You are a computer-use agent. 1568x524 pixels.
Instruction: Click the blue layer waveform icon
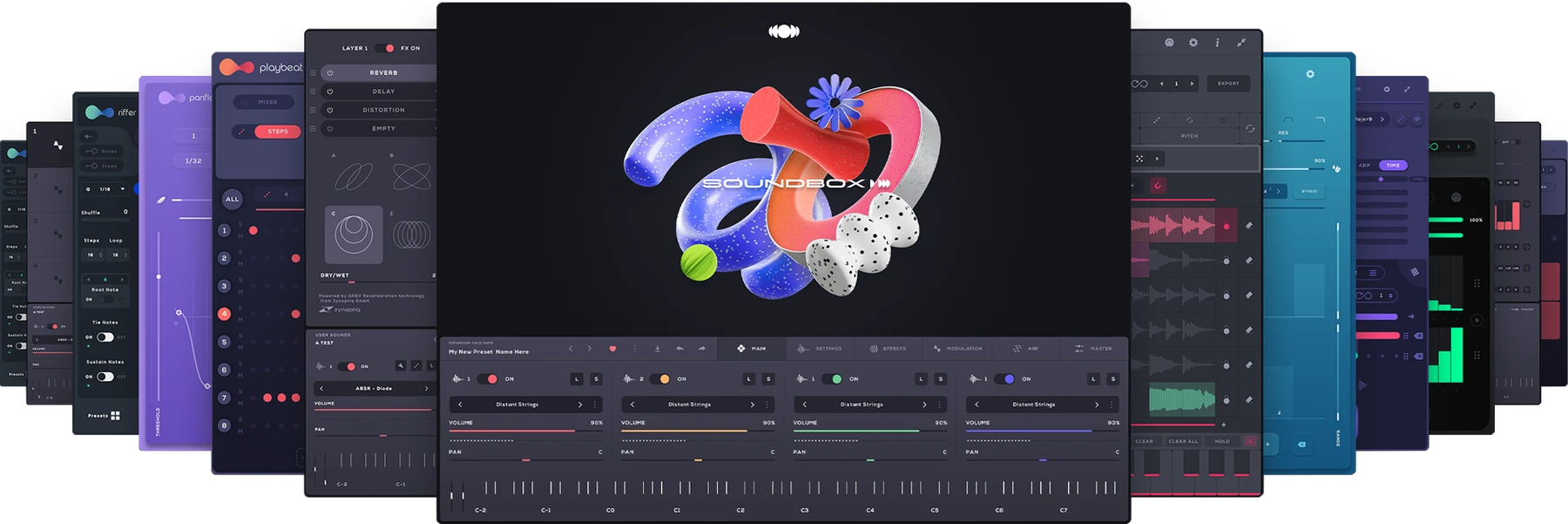click(974, 379)
